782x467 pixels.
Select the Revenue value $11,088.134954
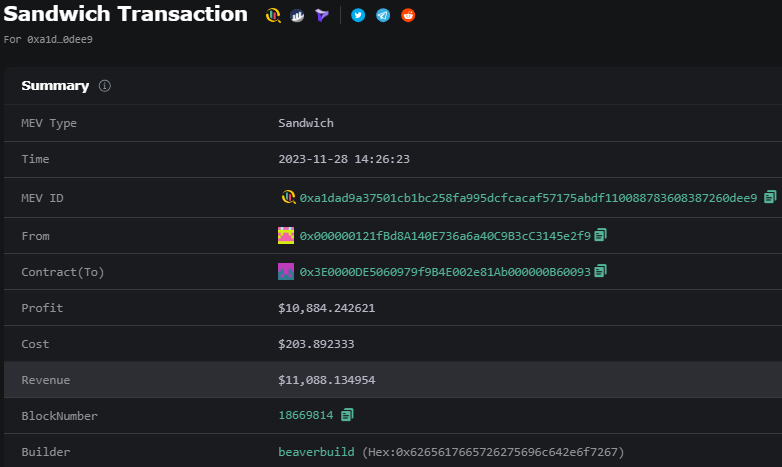pyautogui.click(x=327, y=380)
